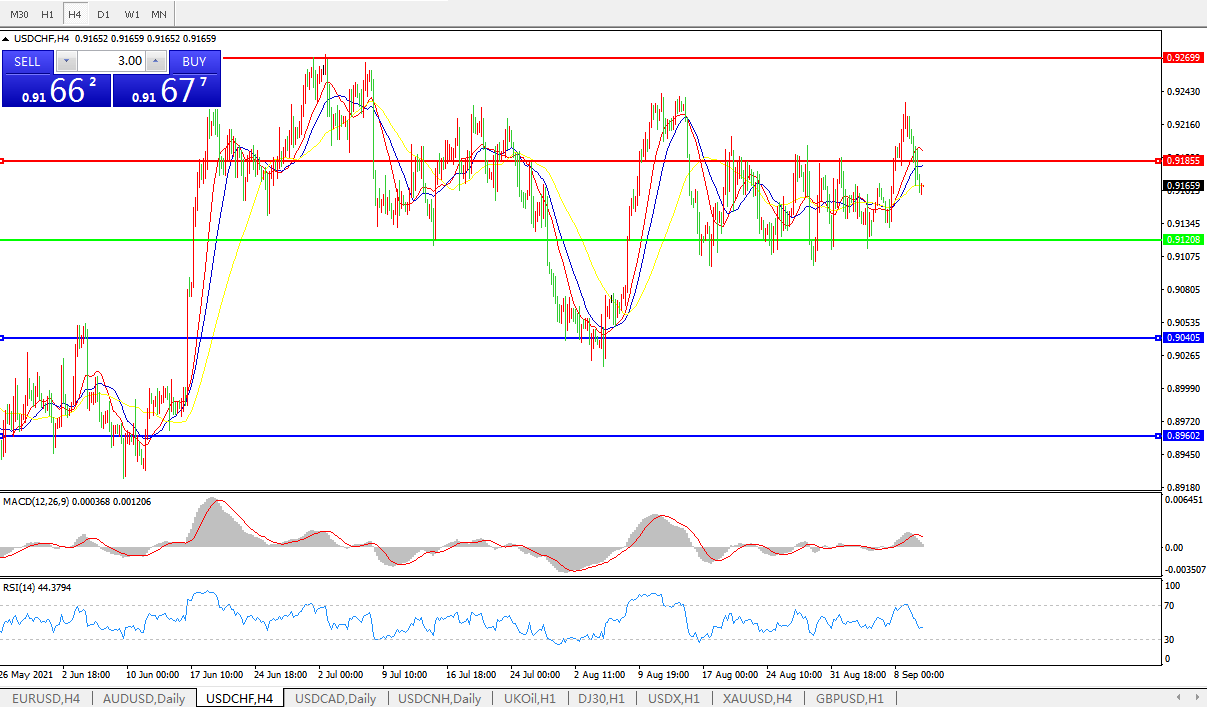Screen dimensions: 1207x707
Task: Increase trade volume with up arrow
Action: click(154, 61)
